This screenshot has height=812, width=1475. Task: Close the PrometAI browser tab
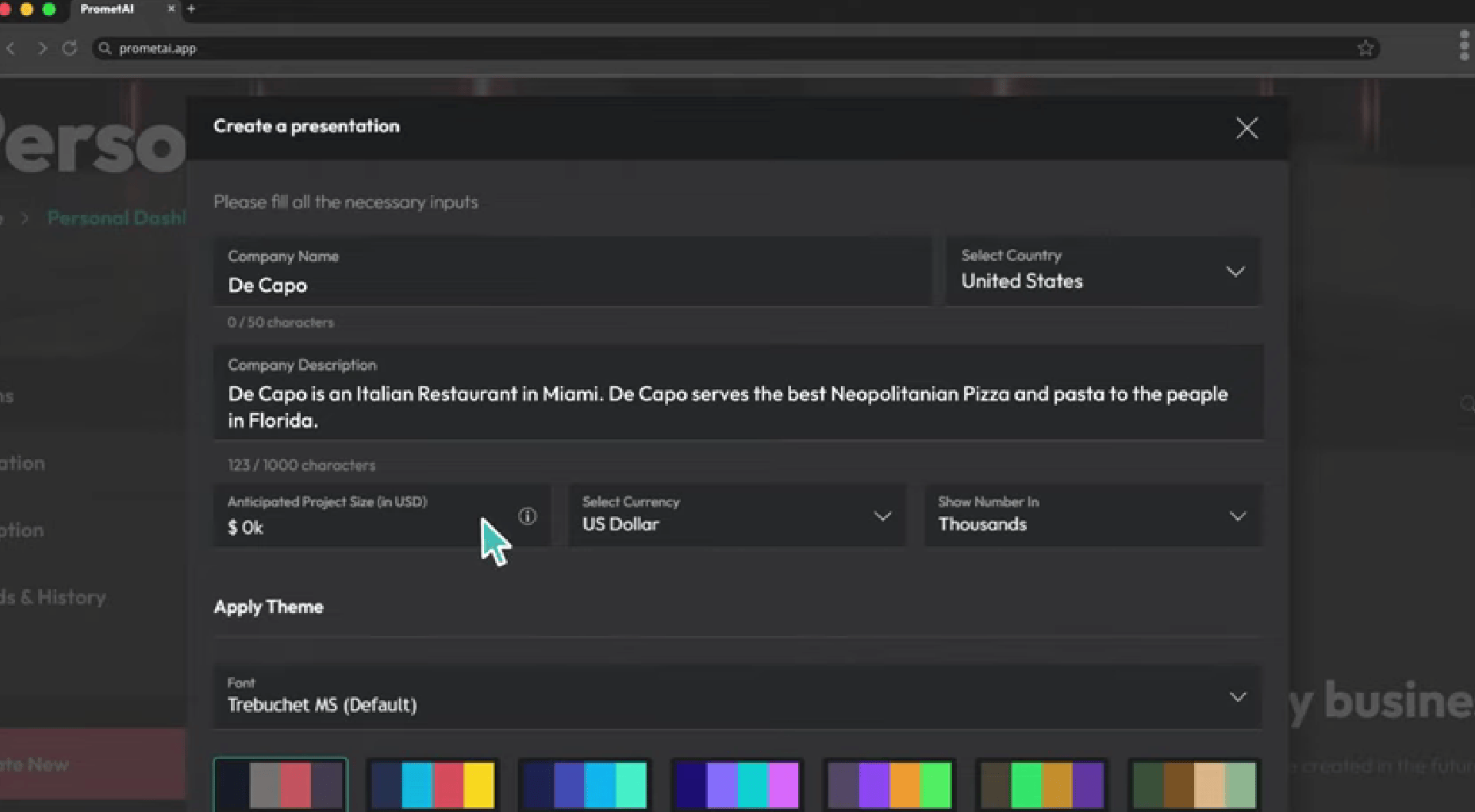coord(171,9)
